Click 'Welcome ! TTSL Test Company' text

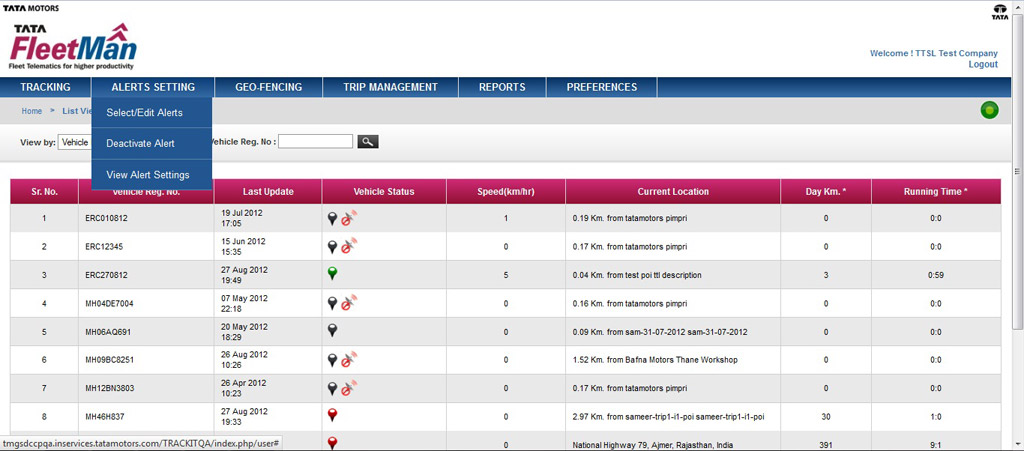pos(934,54)
